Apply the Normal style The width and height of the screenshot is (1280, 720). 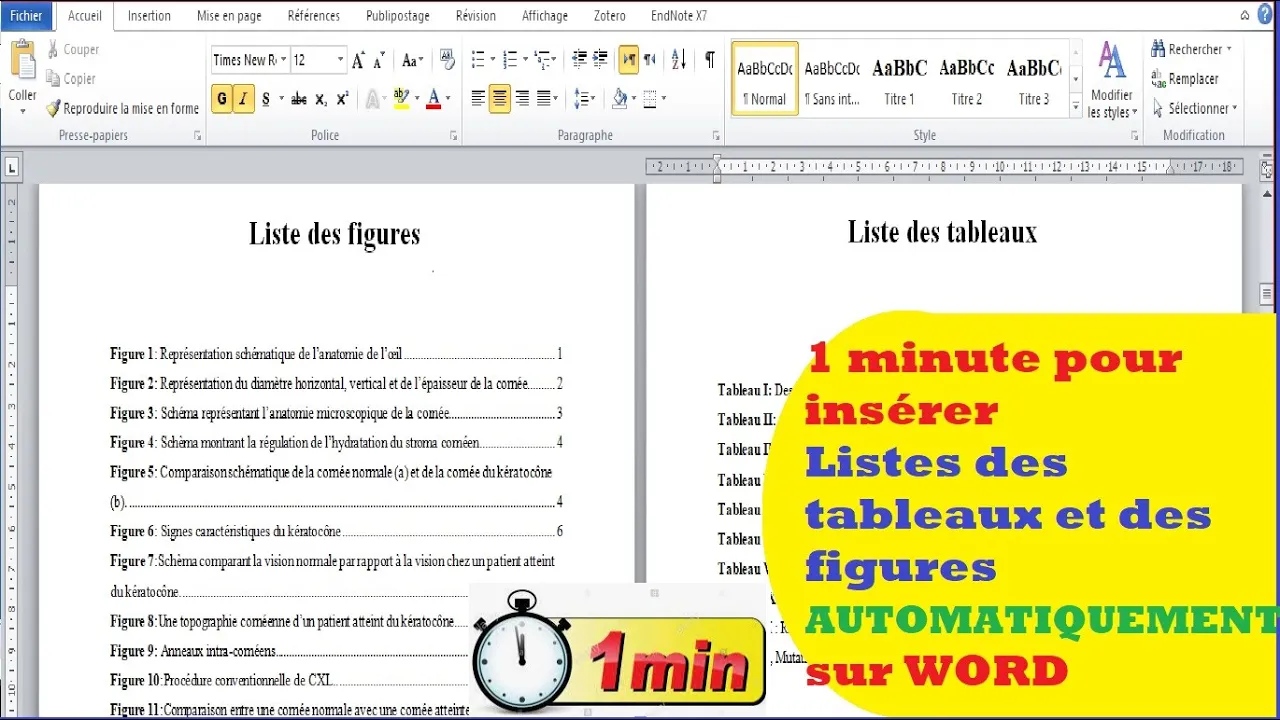pos(765,79)
